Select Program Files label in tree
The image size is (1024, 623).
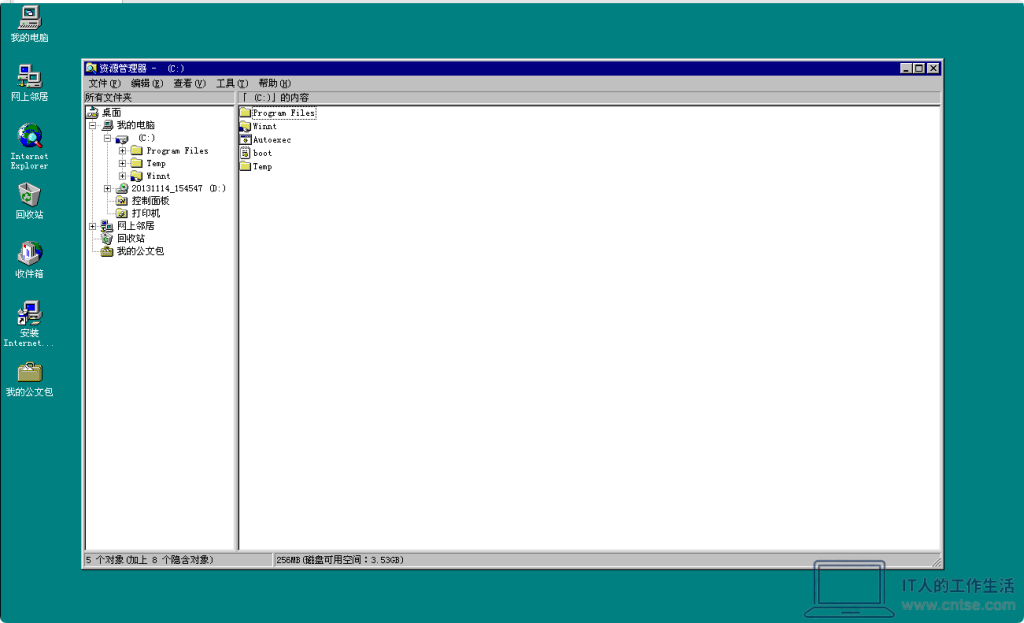click(x=178, y=151)
